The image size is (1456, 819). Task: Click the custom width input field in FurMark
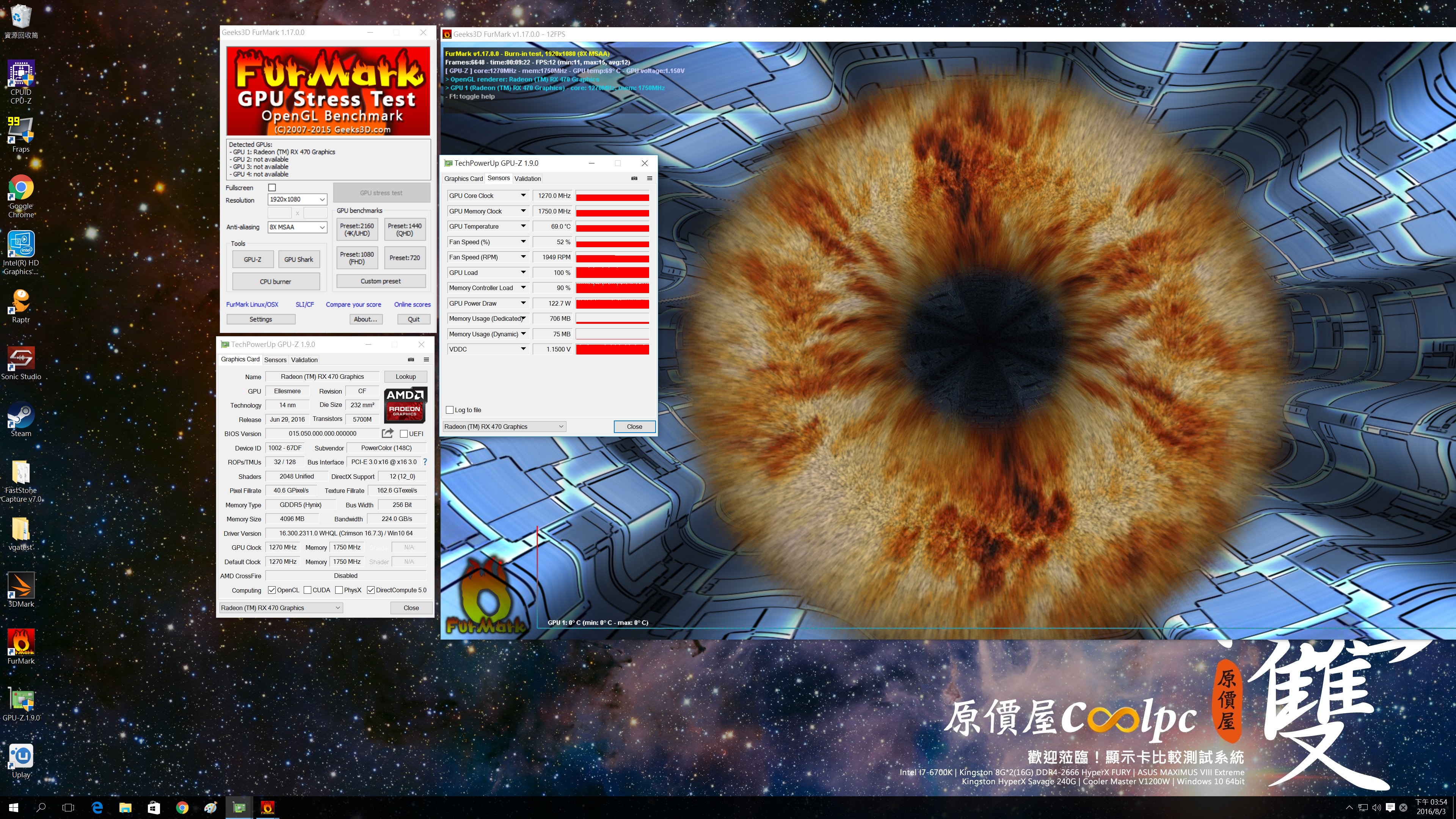279,213
